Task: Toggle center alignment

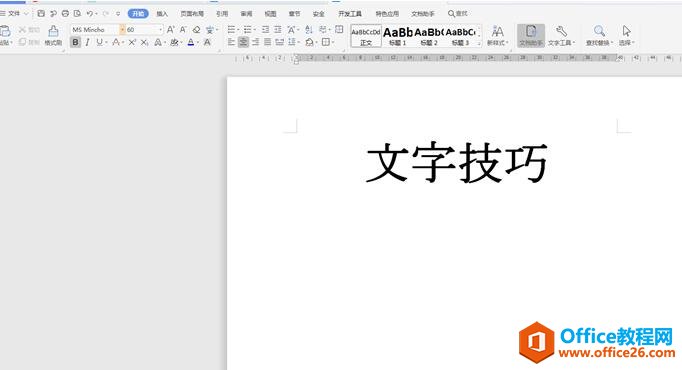Action: point(243,42)
